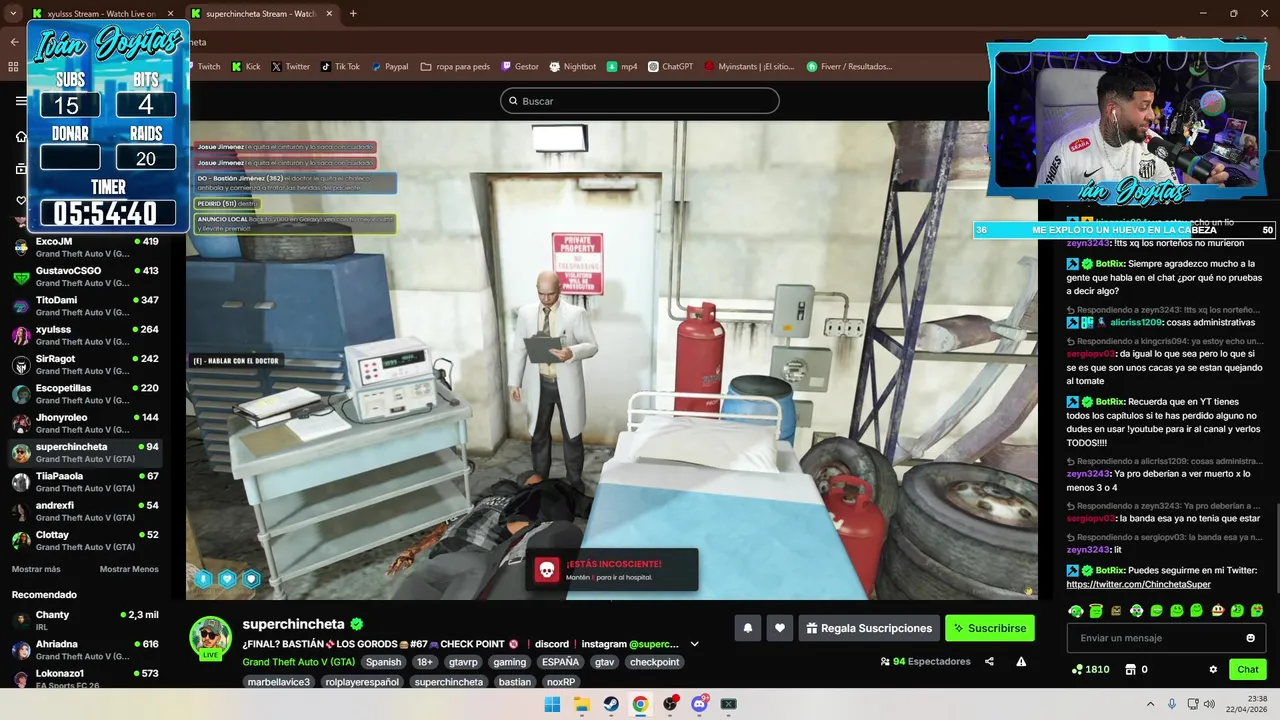This screenshot has width=1280, height=720.
Task: Open emoji picker in message box
Action: pyautogui.click(x=1250, y=638)
